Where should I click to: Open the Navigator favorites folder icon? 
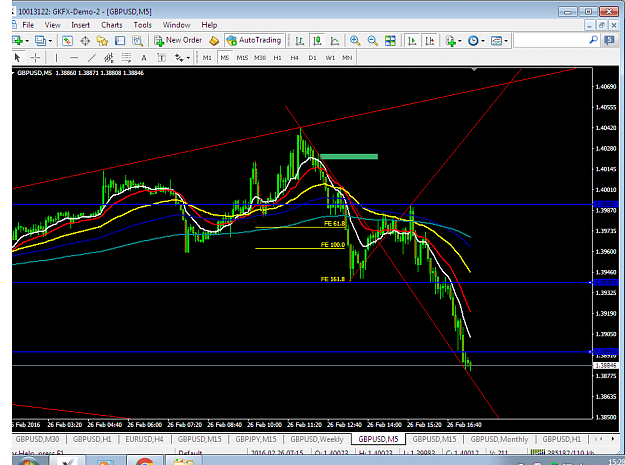click(x=102, y=41)
